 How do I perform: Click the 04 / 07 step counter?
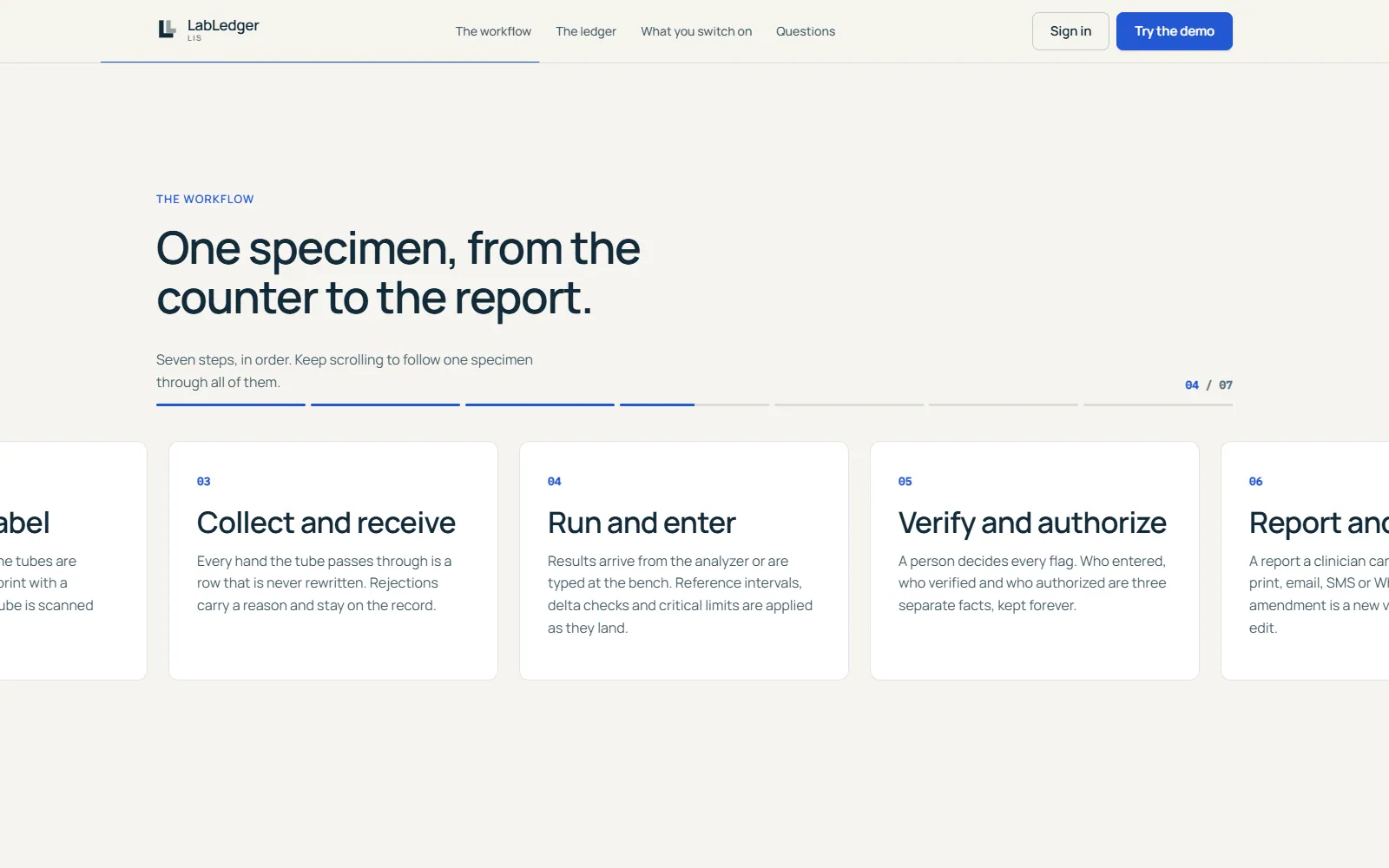[x=1208, y=385]
